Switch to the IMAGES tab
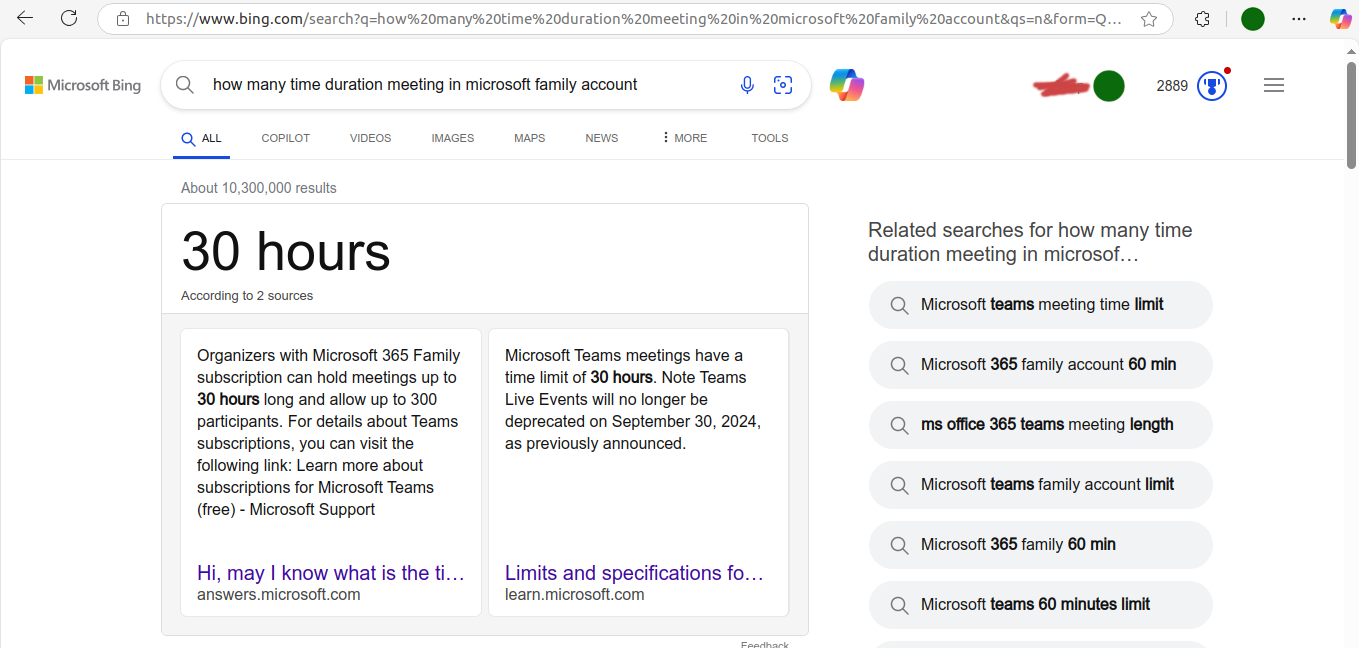Viewport: 1359px width, 648px height. [453, 138]
